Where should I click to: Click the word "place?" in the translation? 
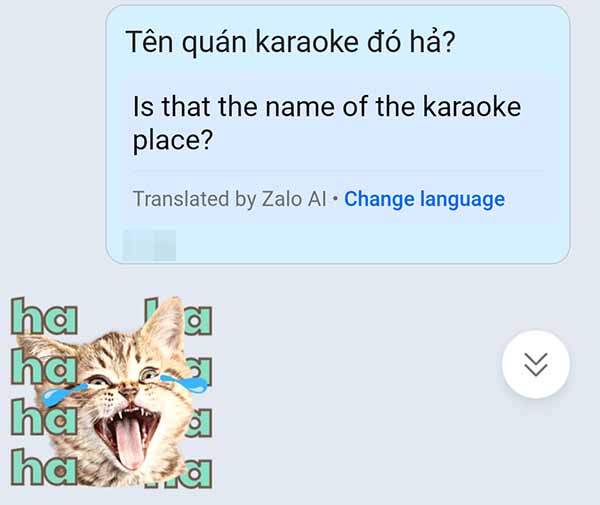pos(173,142)
